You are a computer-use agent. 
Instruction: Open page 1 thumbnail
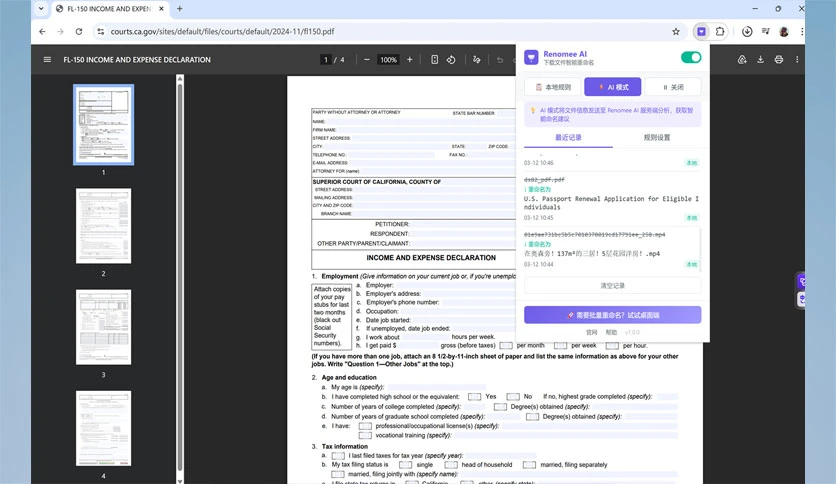103,125
